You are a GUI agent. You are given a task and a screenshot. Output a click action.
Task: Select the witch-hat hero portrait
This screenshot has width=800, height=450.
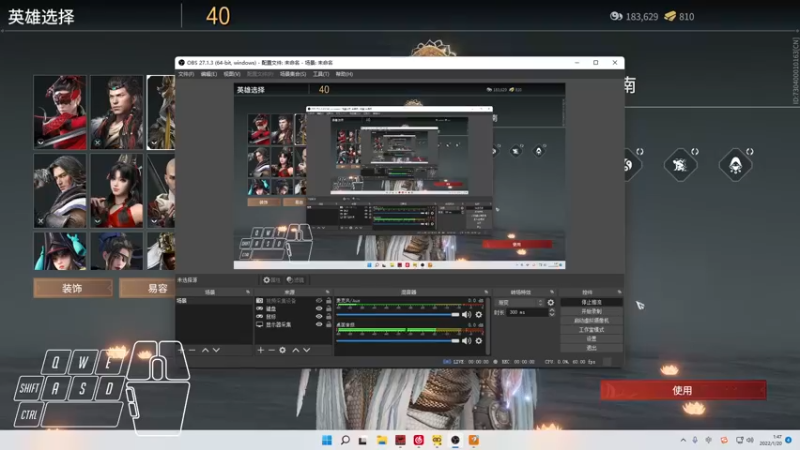60,251
